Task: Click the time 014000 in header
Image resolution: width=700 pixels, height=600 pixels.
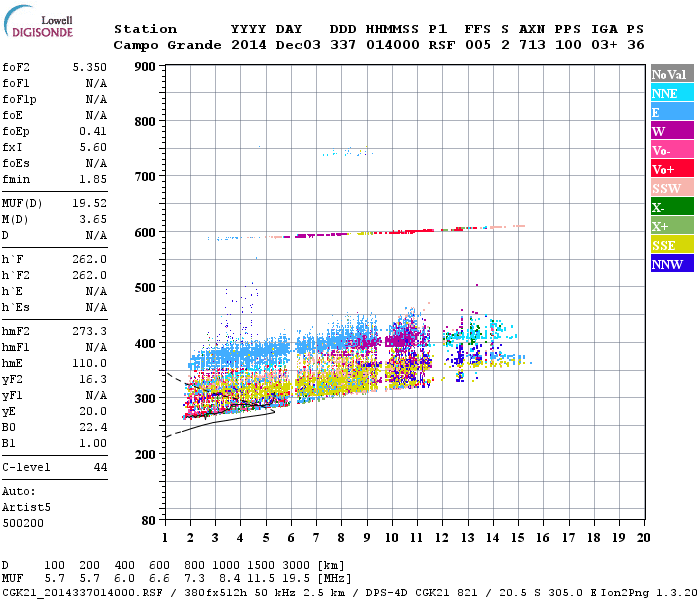Action: (393, 45)
